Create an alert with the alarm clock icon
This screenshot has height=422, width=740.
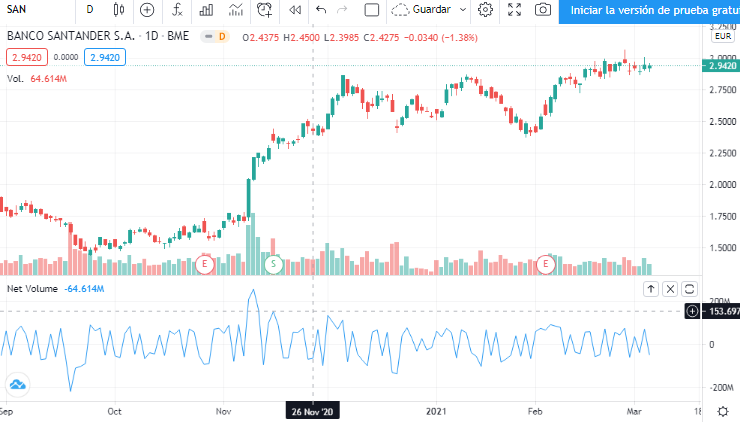coord(265,9)
